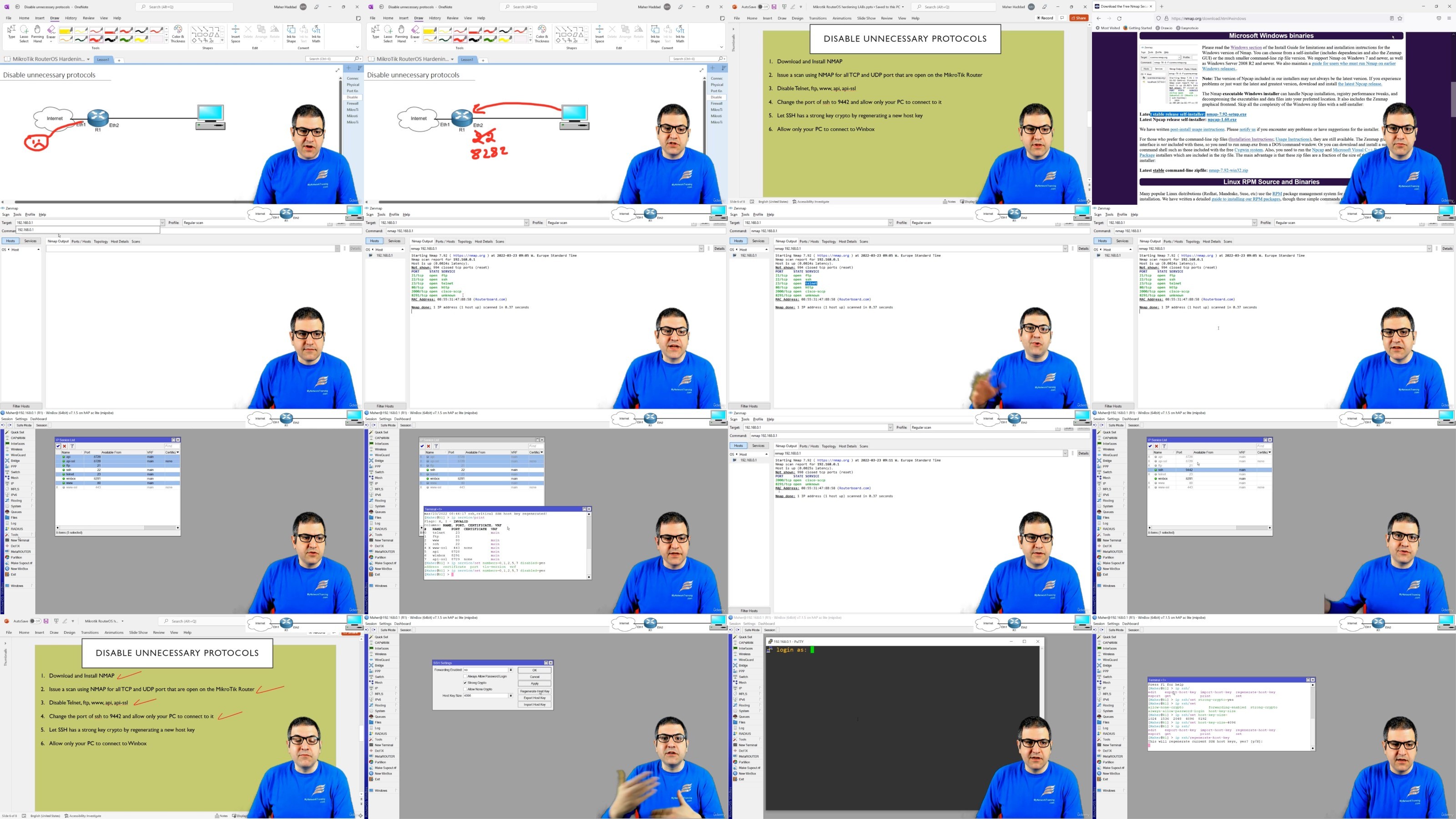Image resolution: width=1456 pixels, height=819 pixels.
Task: Click the filter funnel icon in the Service List showing 5 selected
Action: coord(72,446)
